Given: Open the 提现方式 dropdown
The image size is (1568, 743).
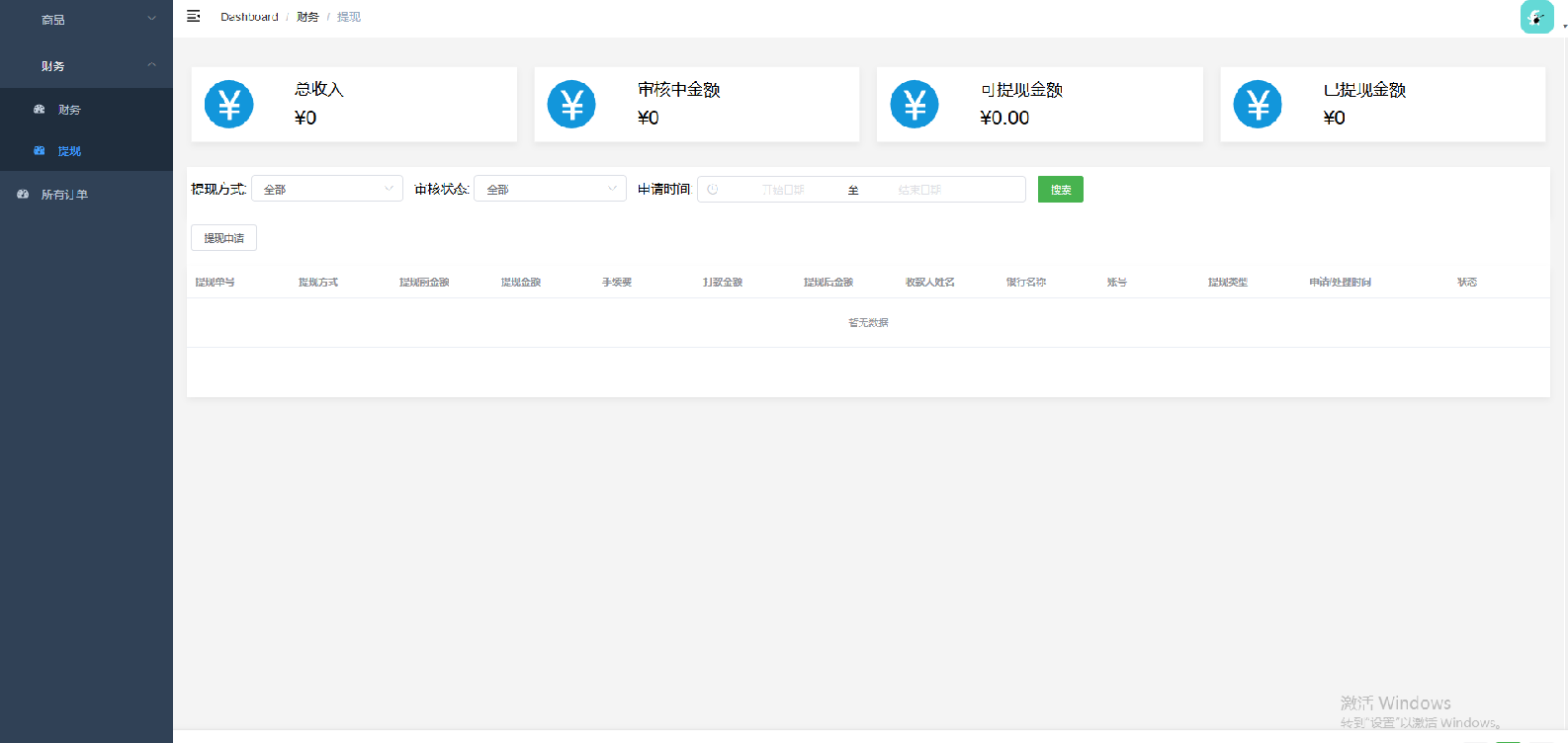Looking at the screenshot, I should click(x=327, y=189).
